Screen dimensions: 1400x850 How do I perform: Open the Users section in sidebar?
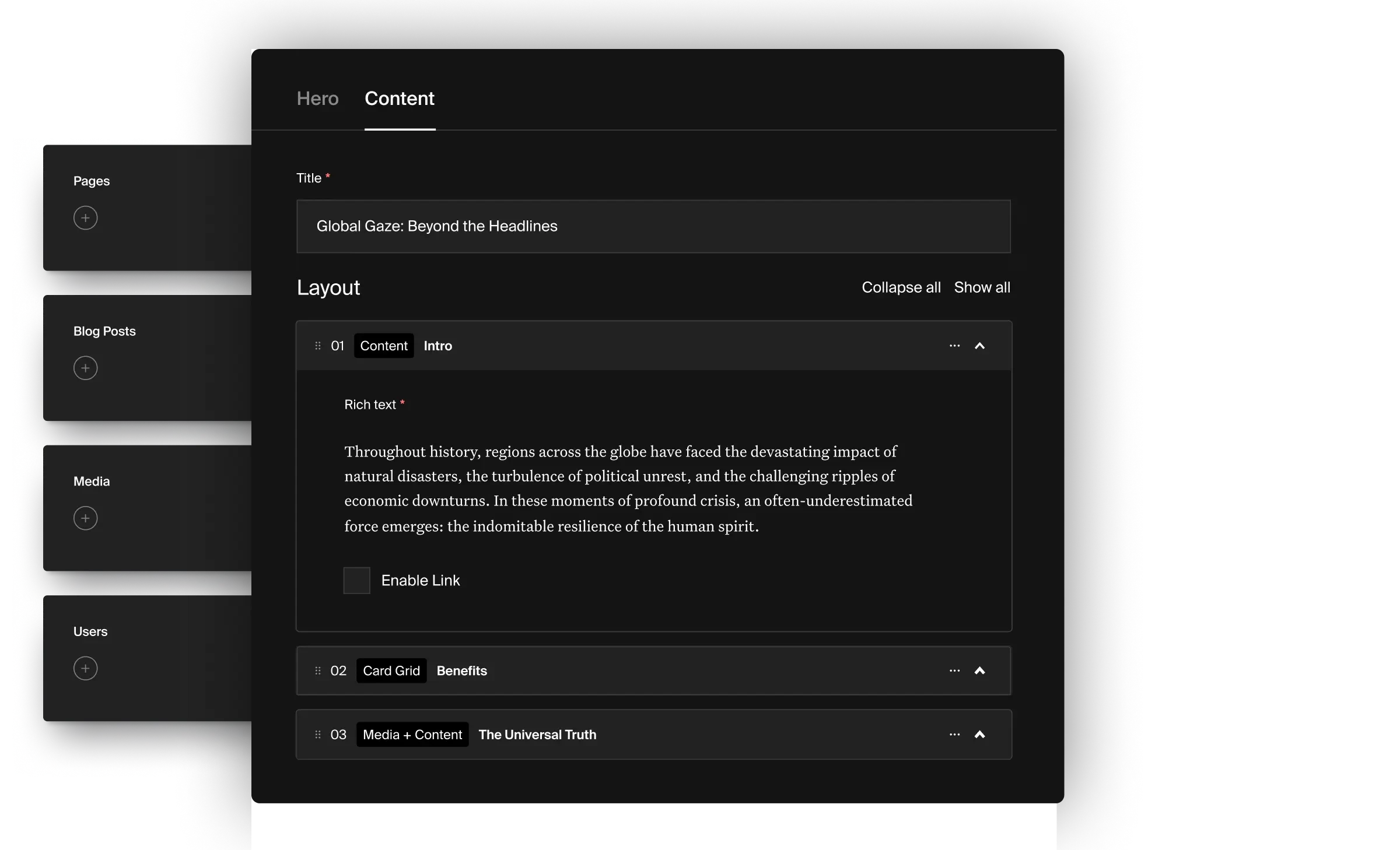coord(91,632)
